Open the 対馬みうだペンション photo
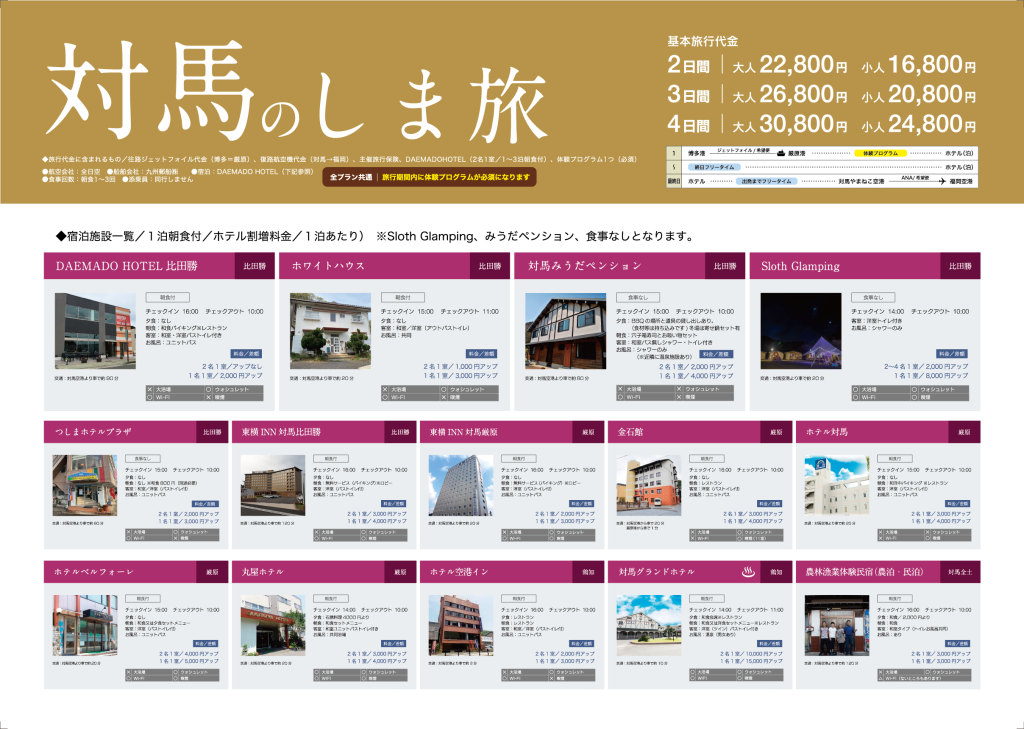This screenshot has width=1024, height=729. coord(566,331)
